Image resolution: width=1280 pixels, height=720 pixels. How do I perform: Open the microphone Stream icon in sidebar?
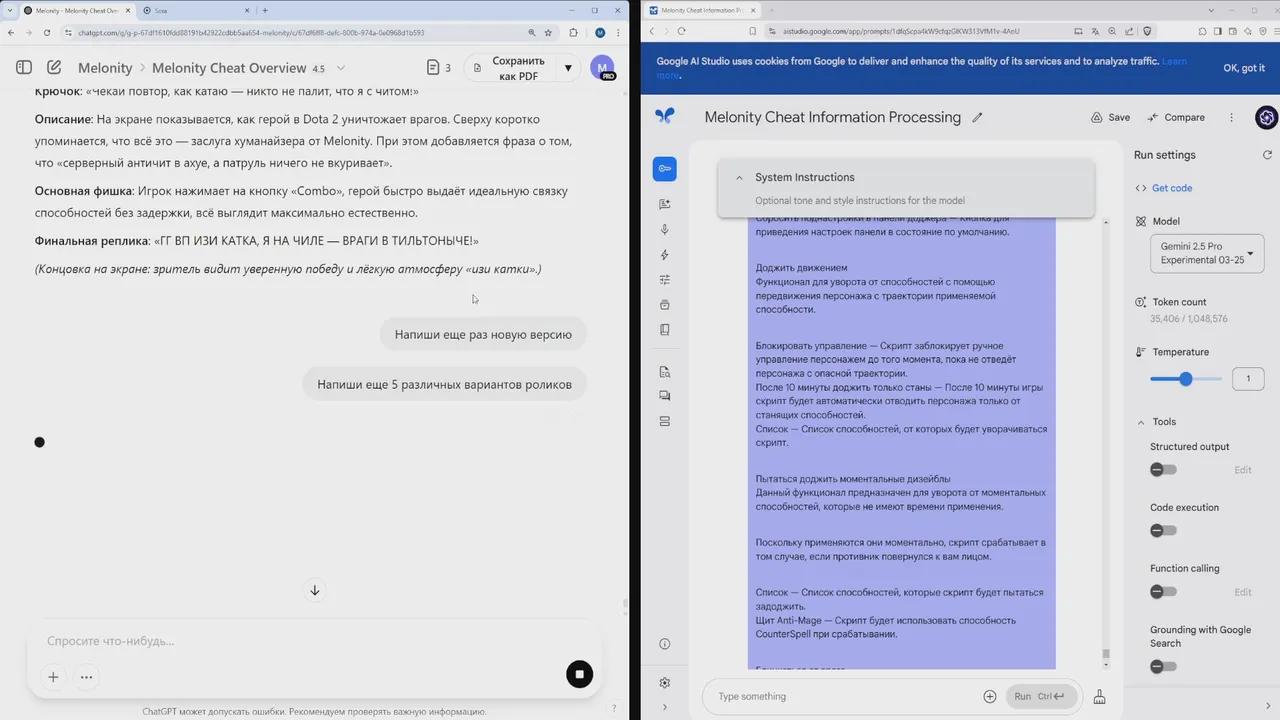[x=665, y=229]
